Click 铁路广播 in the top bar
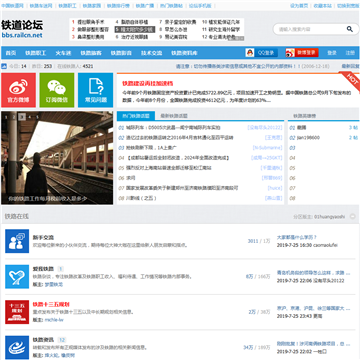Screen dimensions: 360x360 144,6
